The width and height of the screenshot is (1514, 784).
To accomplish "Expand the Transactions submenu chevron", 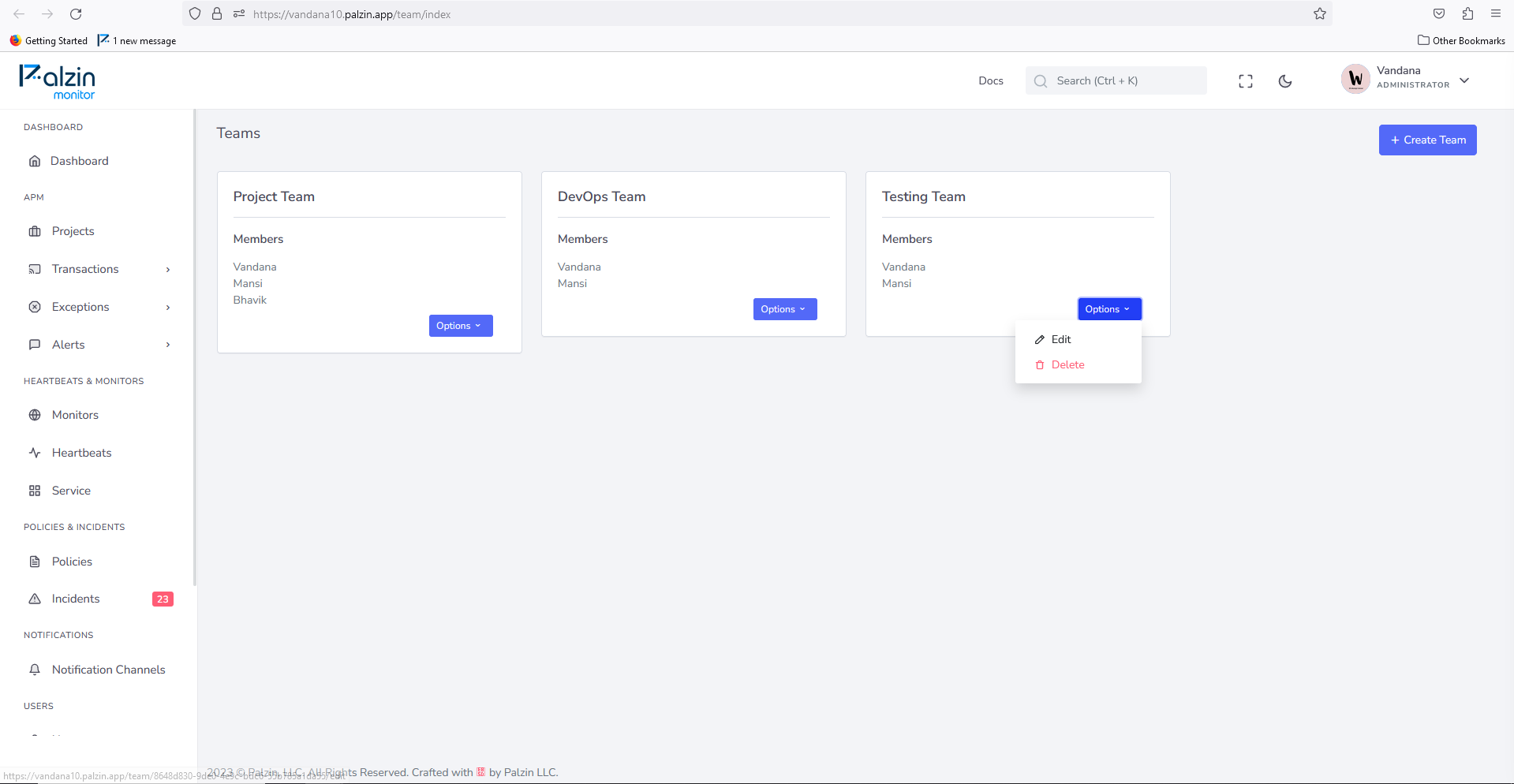I will tap(168, 270).
